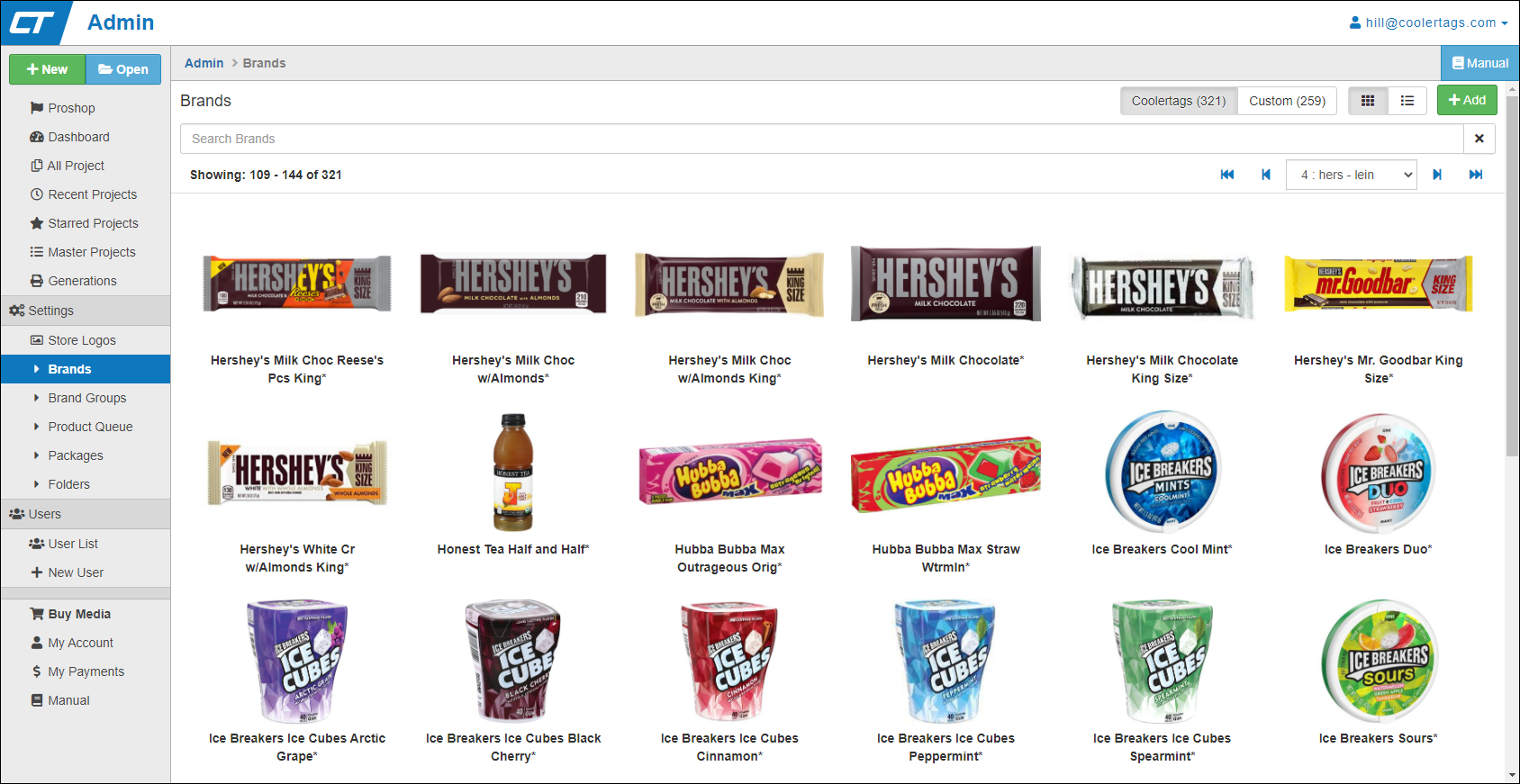Show Coolertags (321) brands
Image resolution: width=1520 pixels, height=784 pixels.
(1178, 101)
